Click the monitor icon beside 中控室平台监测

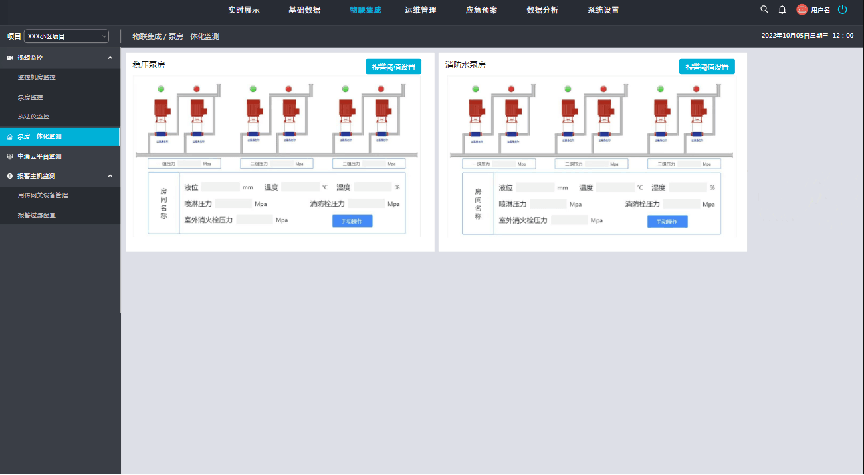[x=9, y=156]
